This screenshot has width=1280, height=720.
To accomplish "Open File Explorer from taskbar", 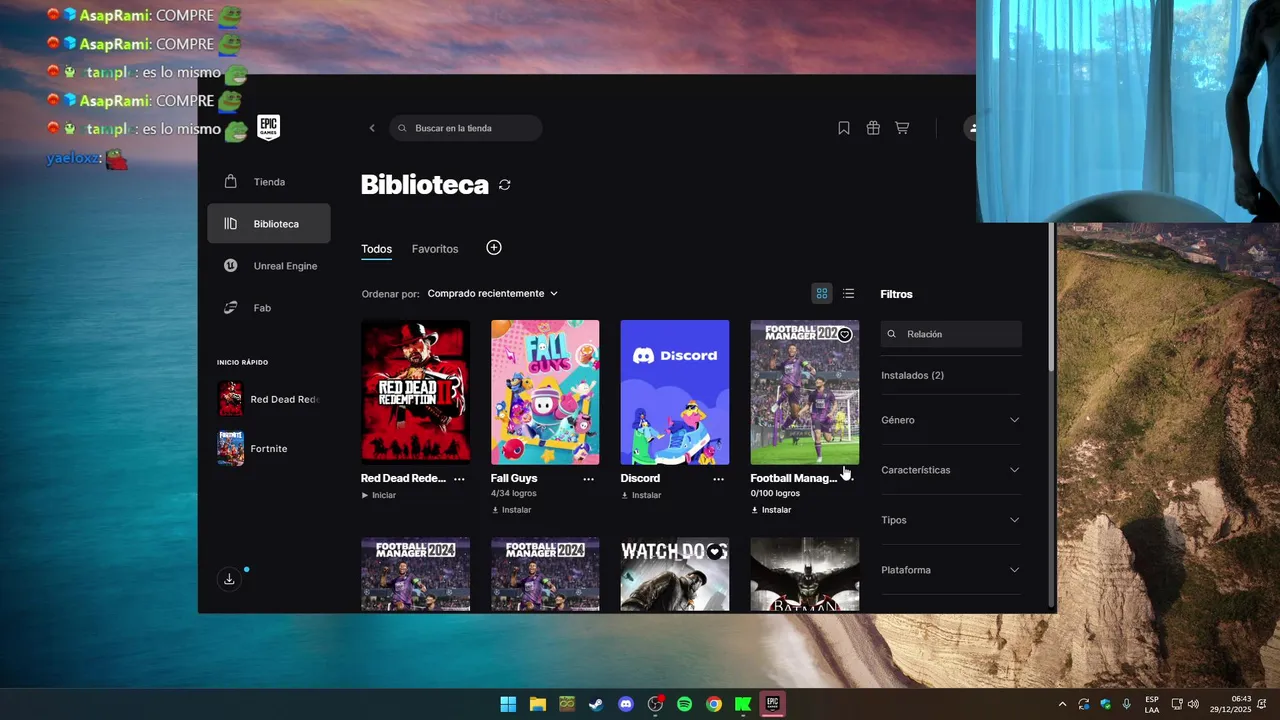I will point(538,704).
